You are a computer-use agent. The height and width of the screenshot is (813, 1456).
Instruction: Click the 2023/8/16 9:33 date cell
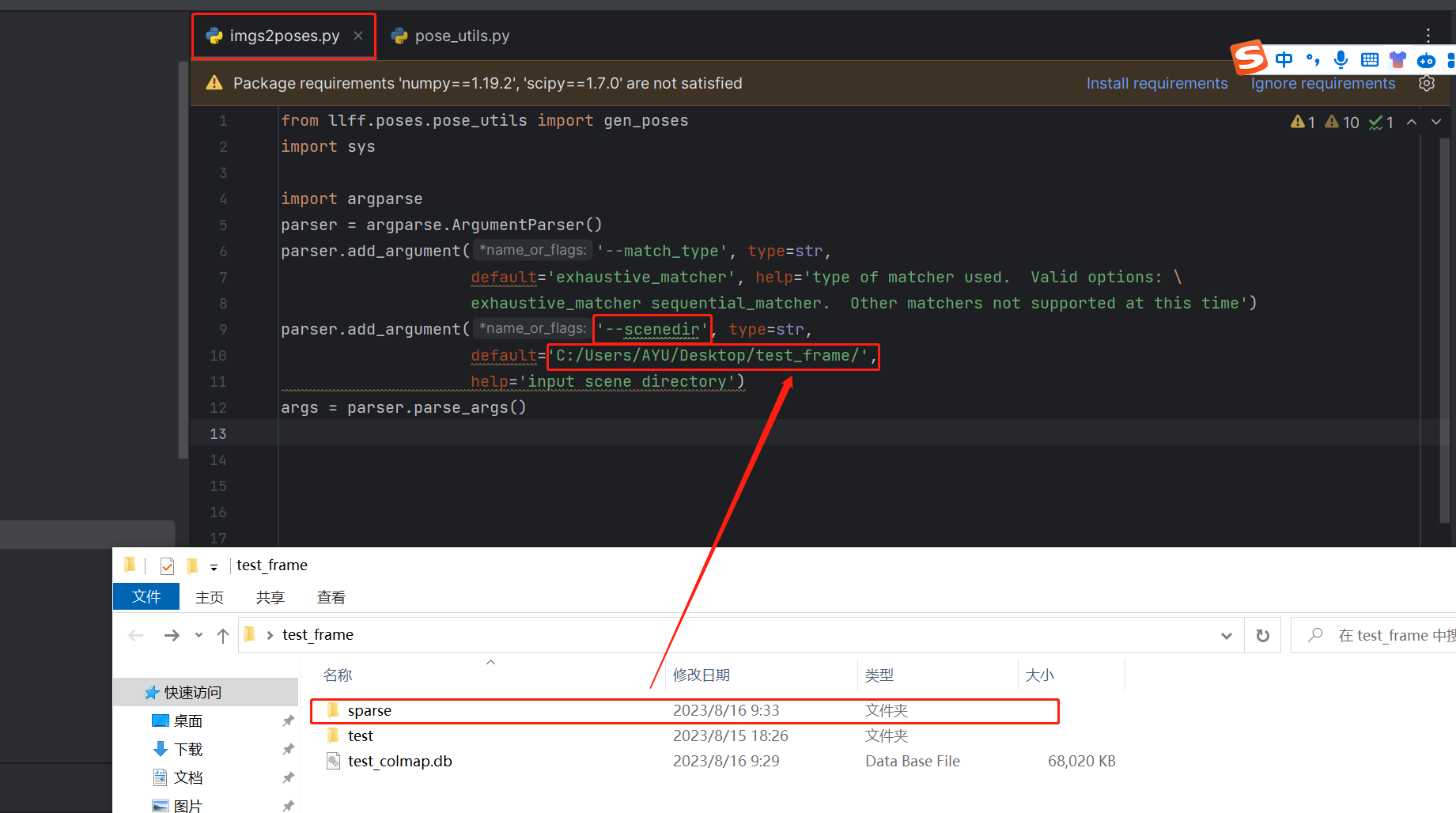point(726,711)
